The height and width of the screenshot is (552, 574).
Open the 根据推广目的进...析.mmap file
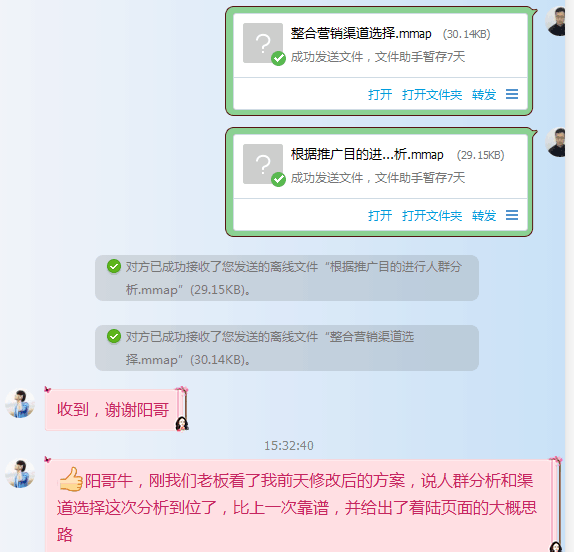(x=380, y=215)
